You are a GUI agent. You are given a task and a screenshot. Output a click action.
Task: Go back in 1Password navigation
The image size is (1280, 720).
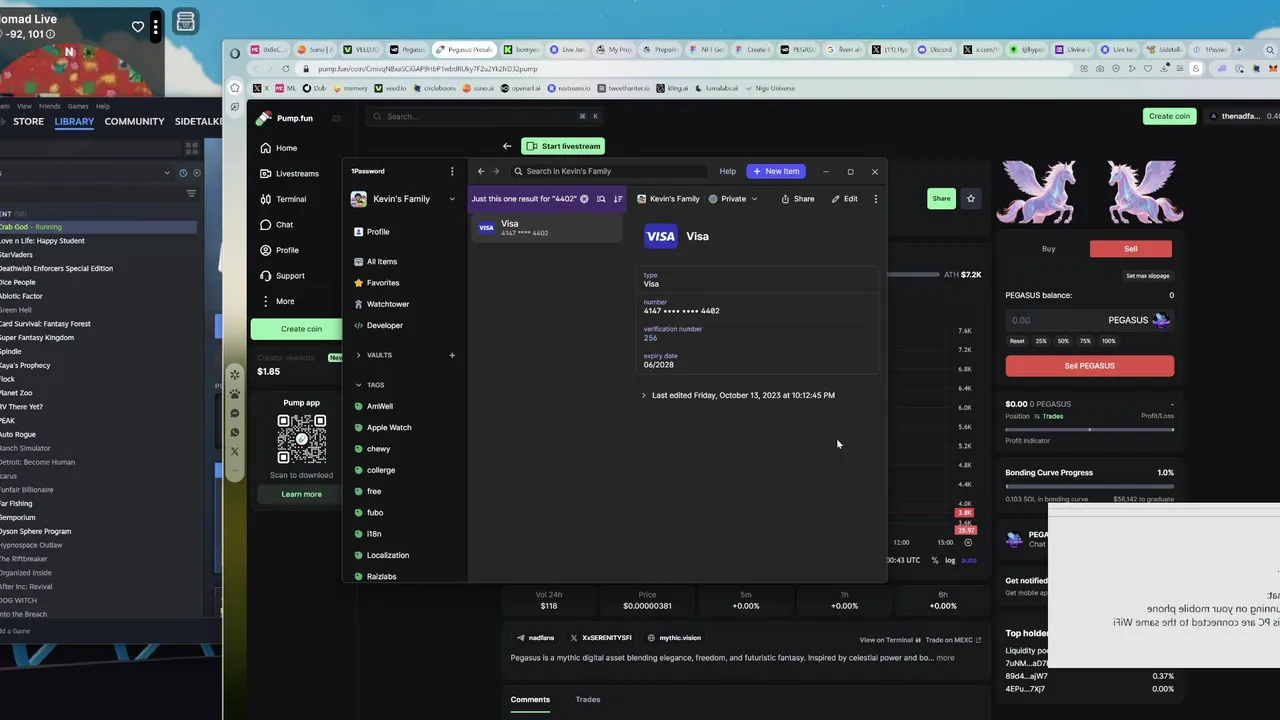click(x=481, y=171)
